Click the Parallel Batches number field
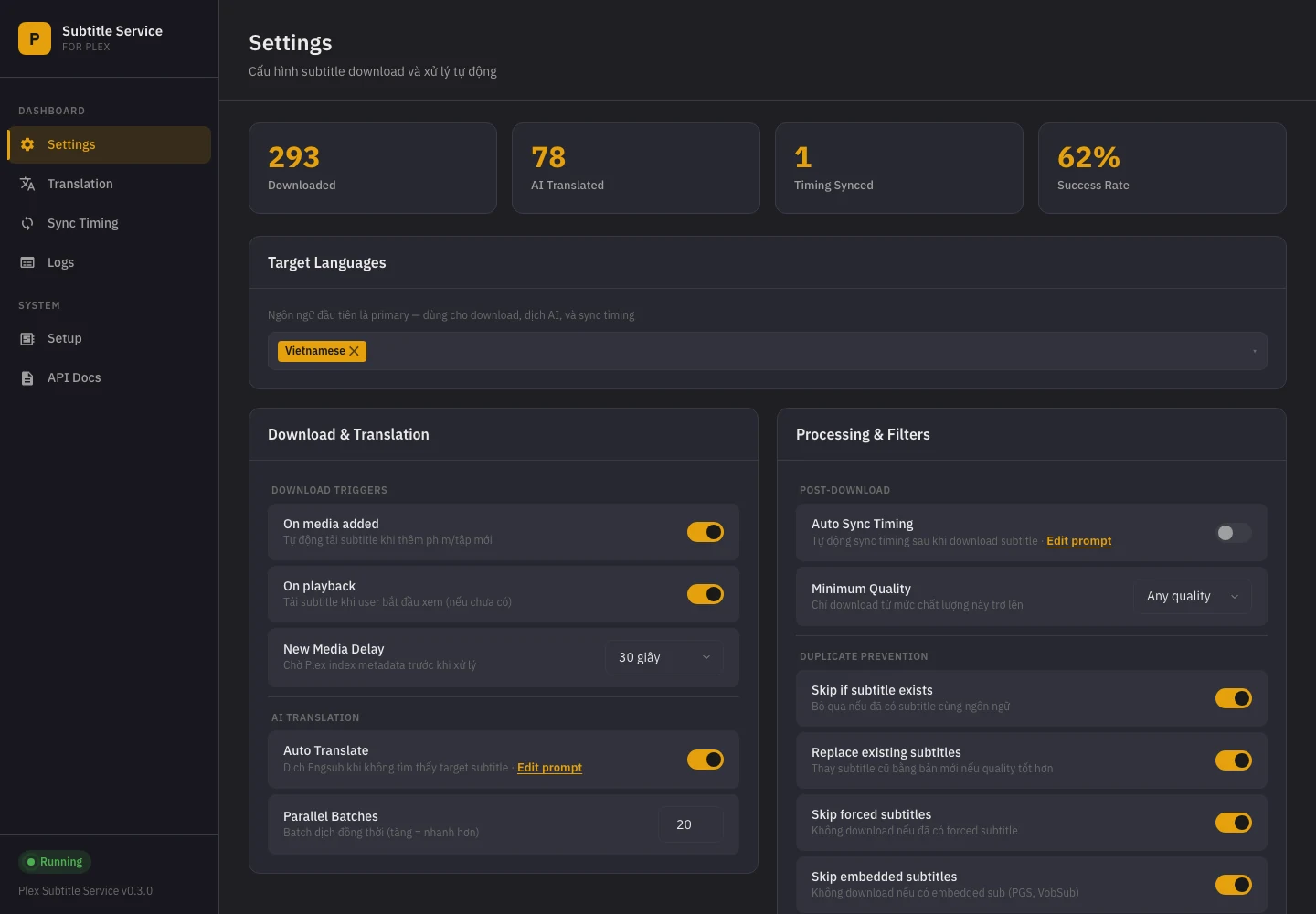 point(691,824)
